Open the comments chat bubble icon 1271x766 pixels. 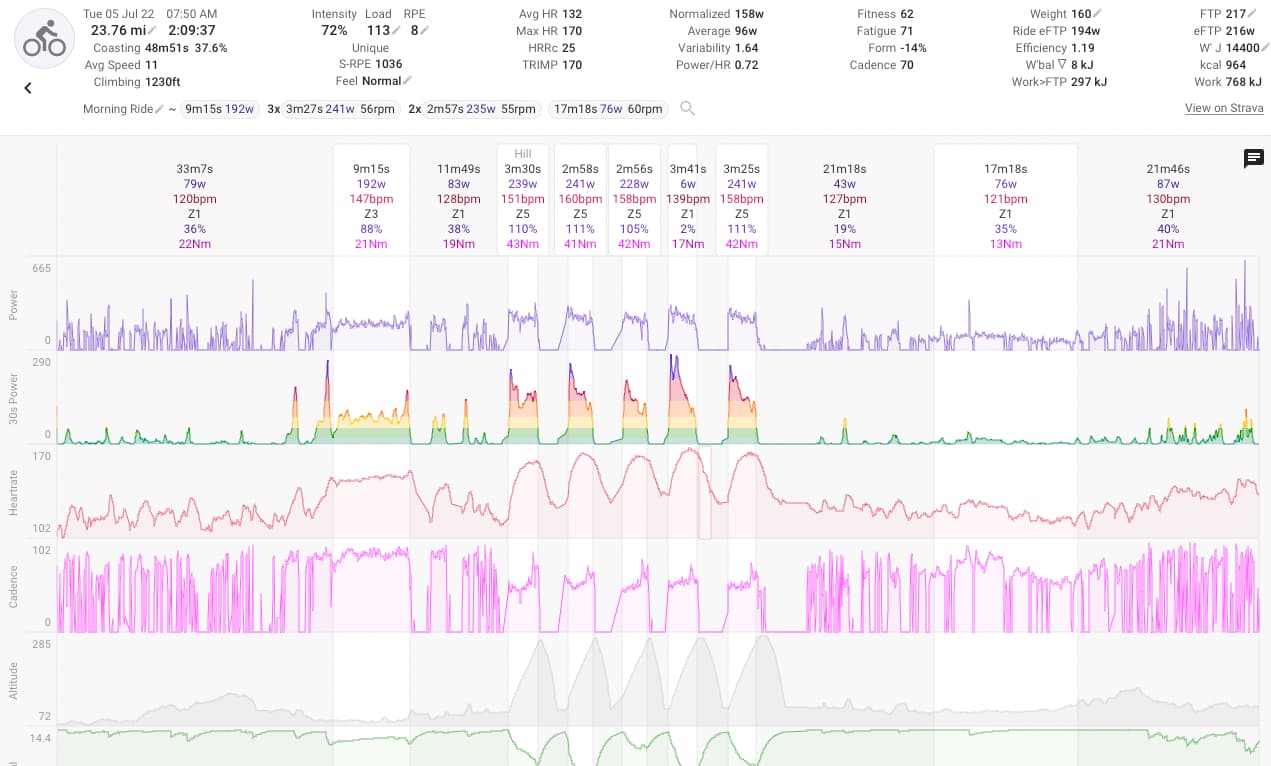[x=1253, y=158]
